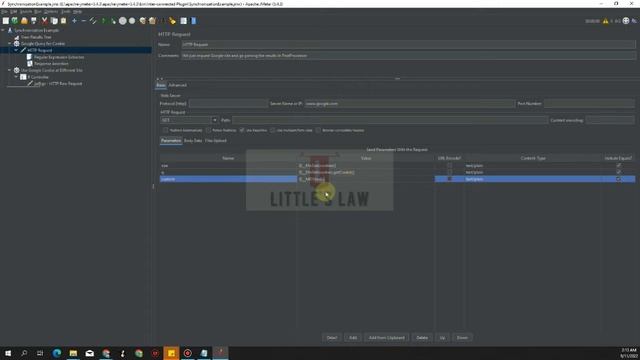Open Microsoft Edge from the taskbar
This screenshot has width=640, height=360.
[x=57, y=353]
